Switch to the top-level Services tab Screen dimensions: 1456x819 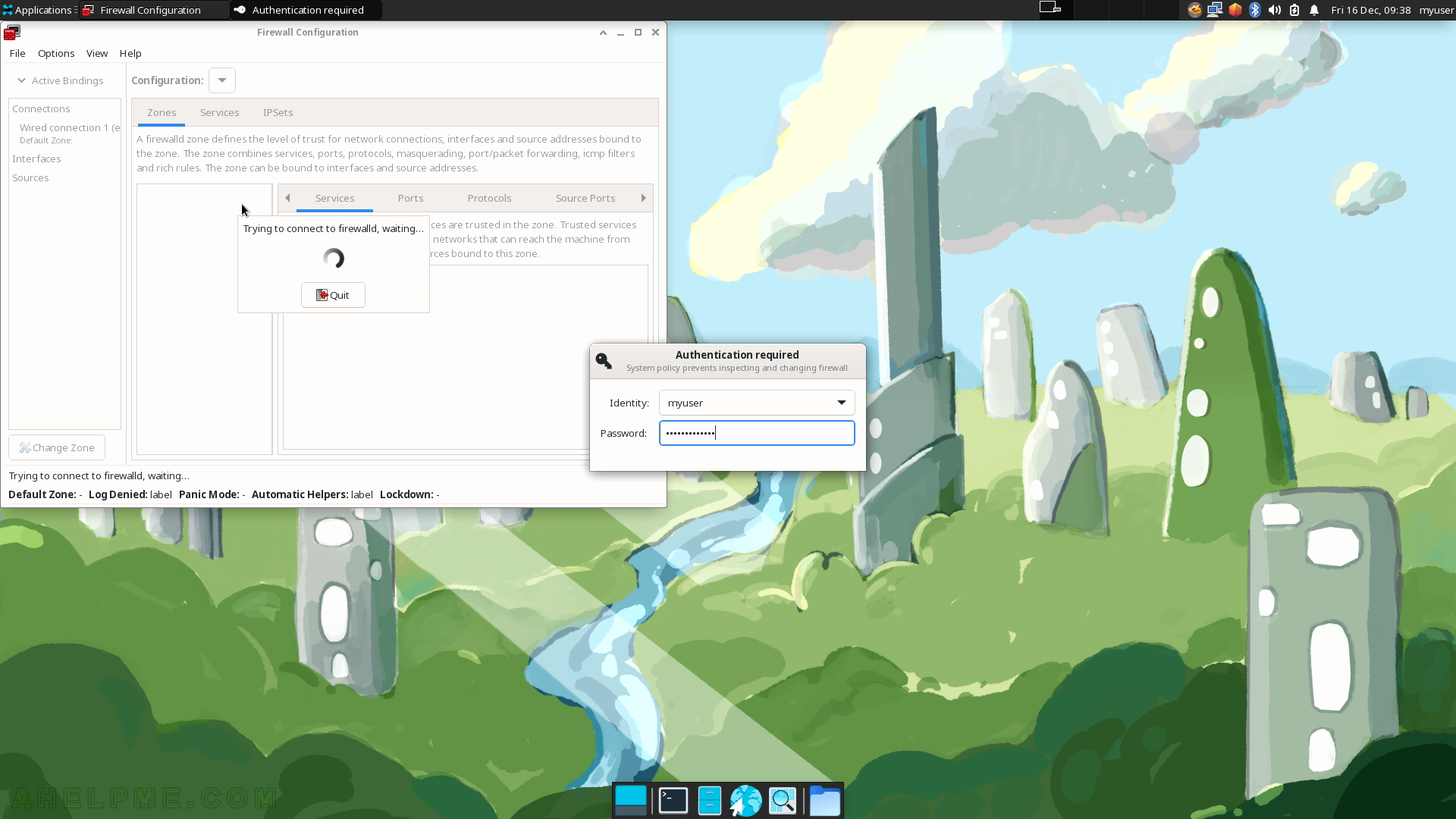[x=220, y=112]
